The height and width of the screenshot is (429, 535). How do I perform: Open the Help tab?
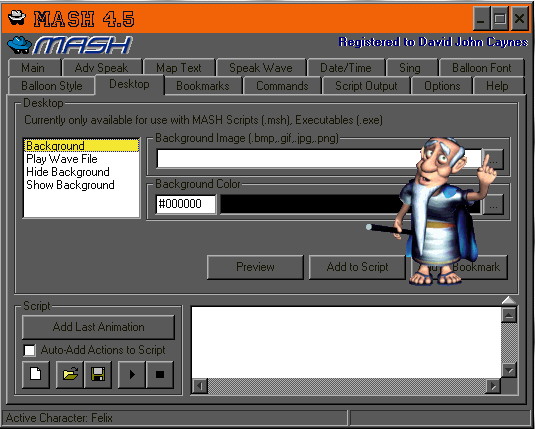(x=497, y=86)
